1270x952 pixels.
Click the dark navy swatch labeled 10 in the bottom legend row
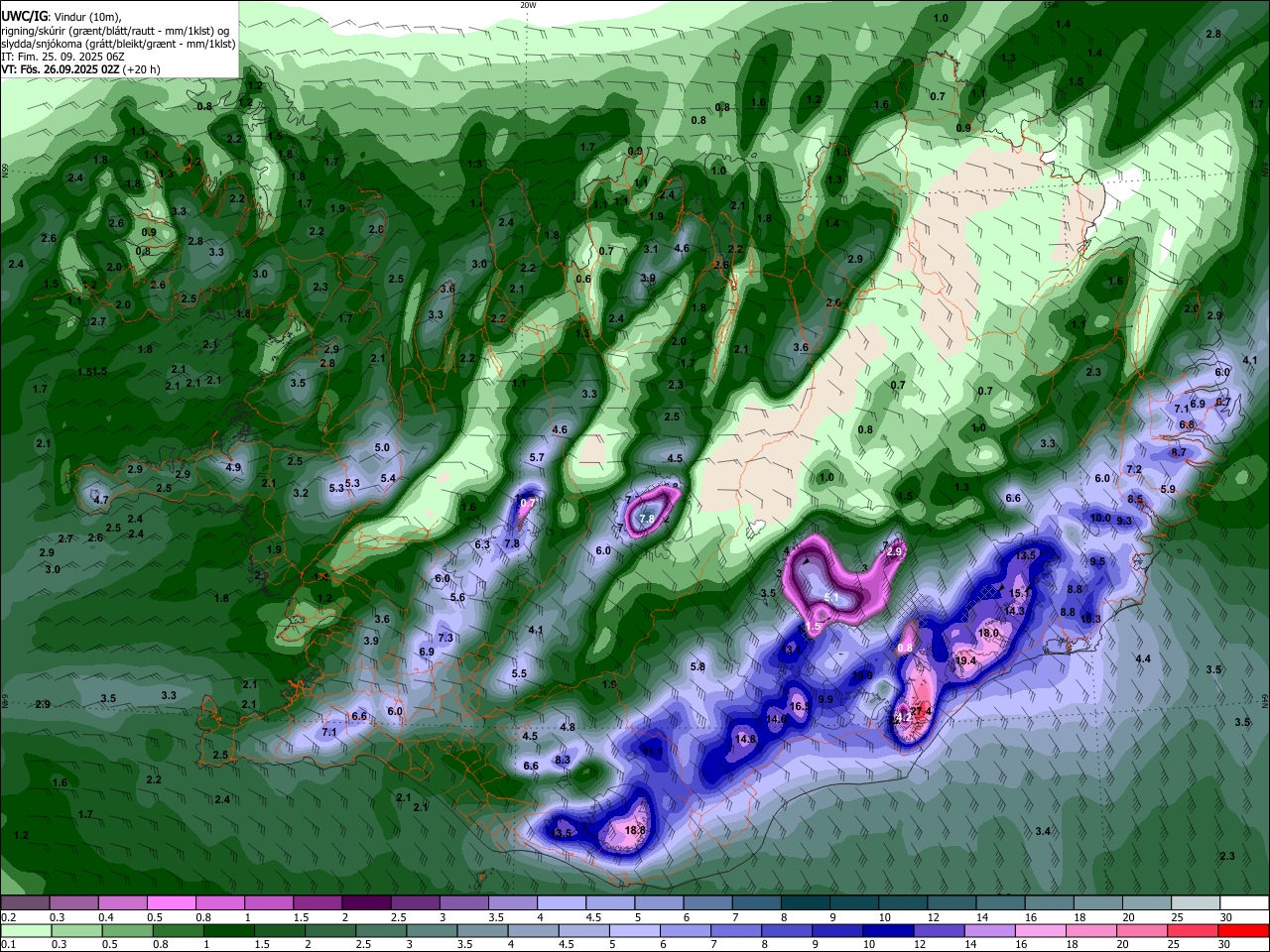point(886,931)
